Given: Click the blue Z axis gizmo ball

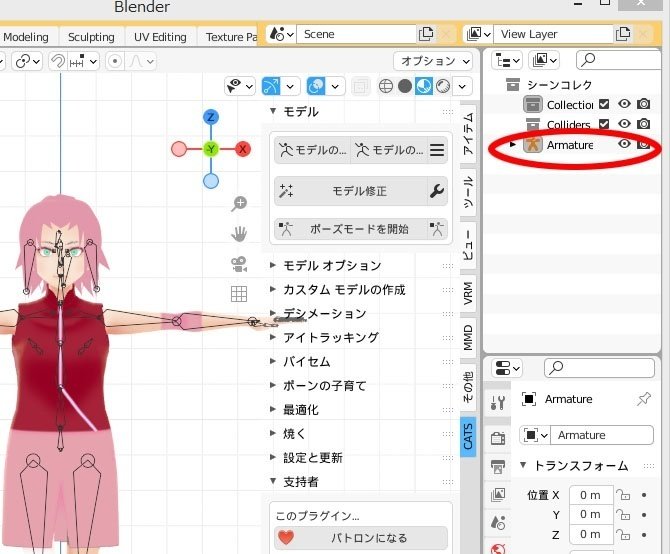Looking at the screenshot, I should pyautogui.click(x=211, y=117).
